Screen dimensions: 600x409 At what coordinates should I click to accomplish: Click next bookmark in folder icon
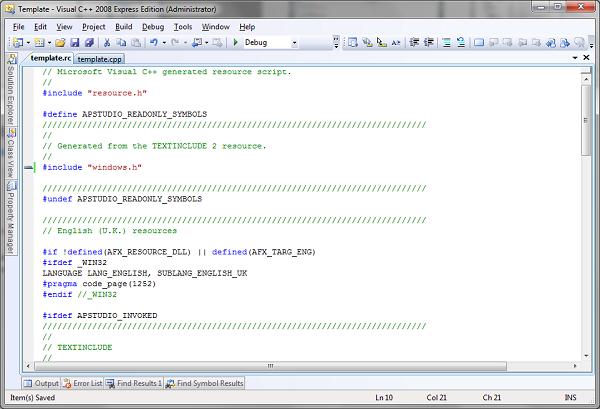pos(536,42)
